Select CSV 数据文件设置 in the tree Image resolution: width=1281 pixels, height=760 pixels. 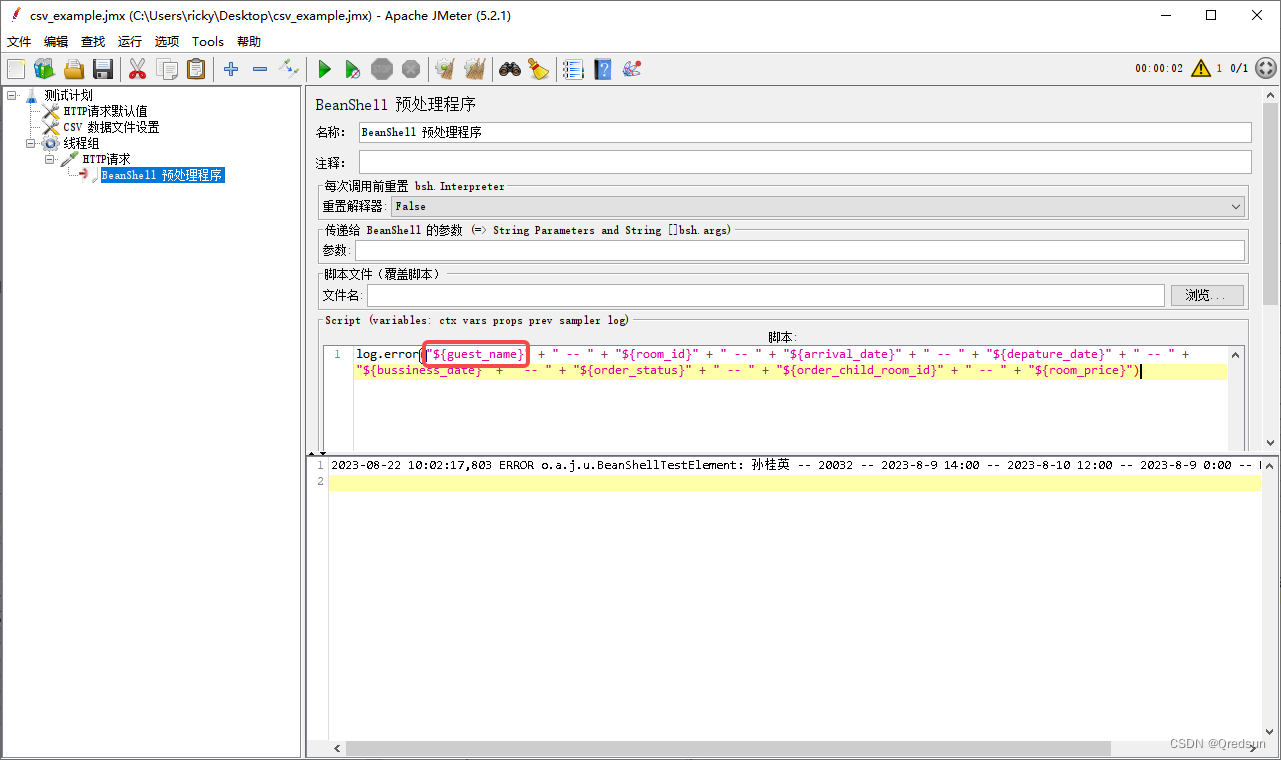coord(111,127)
